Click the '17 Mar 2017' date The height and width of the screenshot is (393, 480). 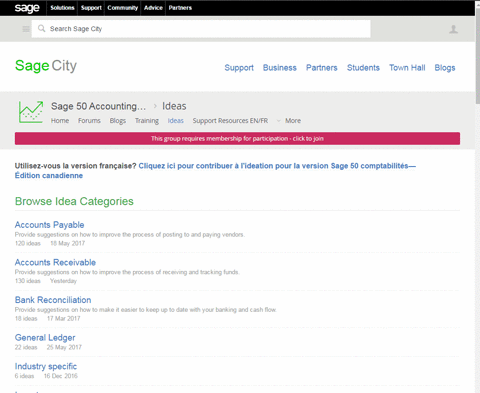tap(64, 318)
